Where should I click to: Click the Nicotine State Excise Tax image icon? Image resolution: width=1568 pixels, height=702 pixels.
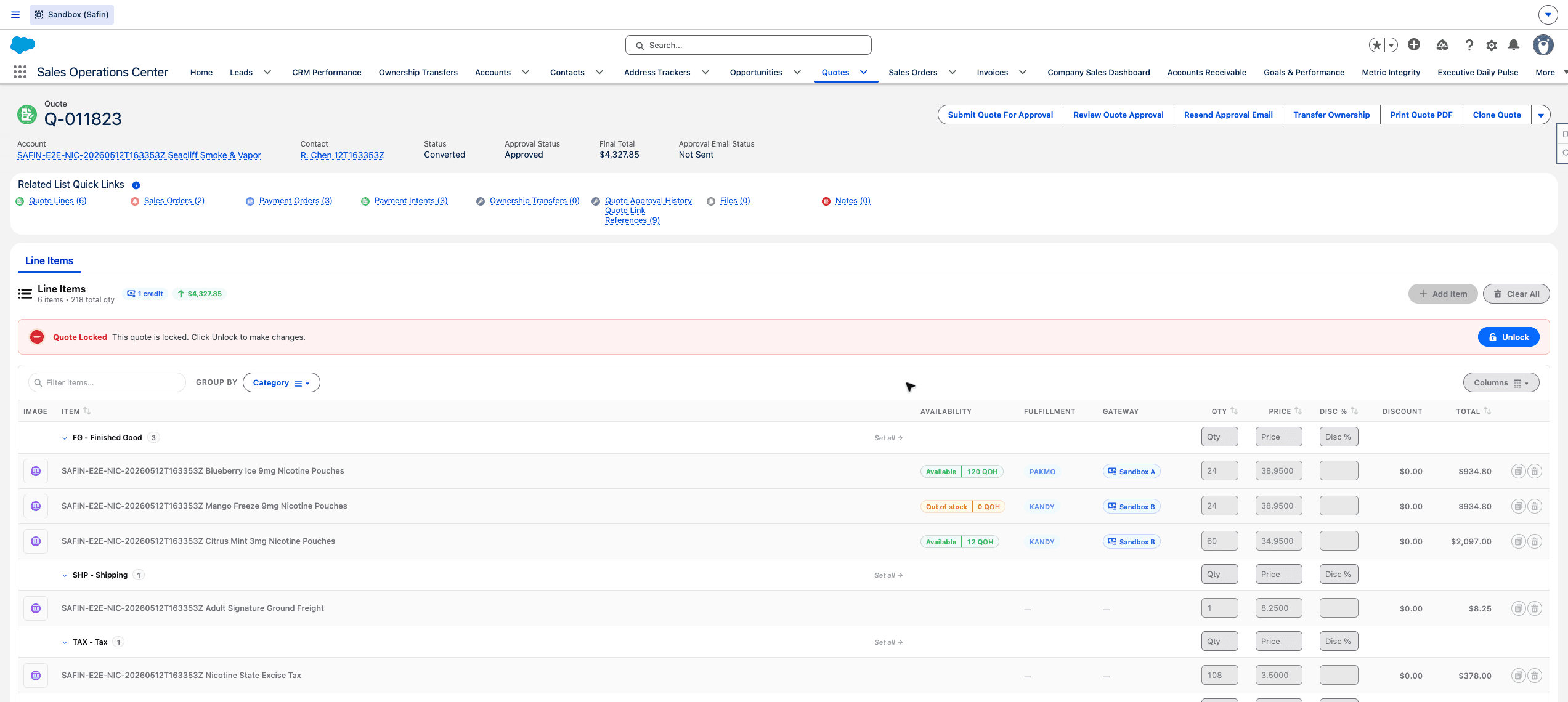point(36,676)
